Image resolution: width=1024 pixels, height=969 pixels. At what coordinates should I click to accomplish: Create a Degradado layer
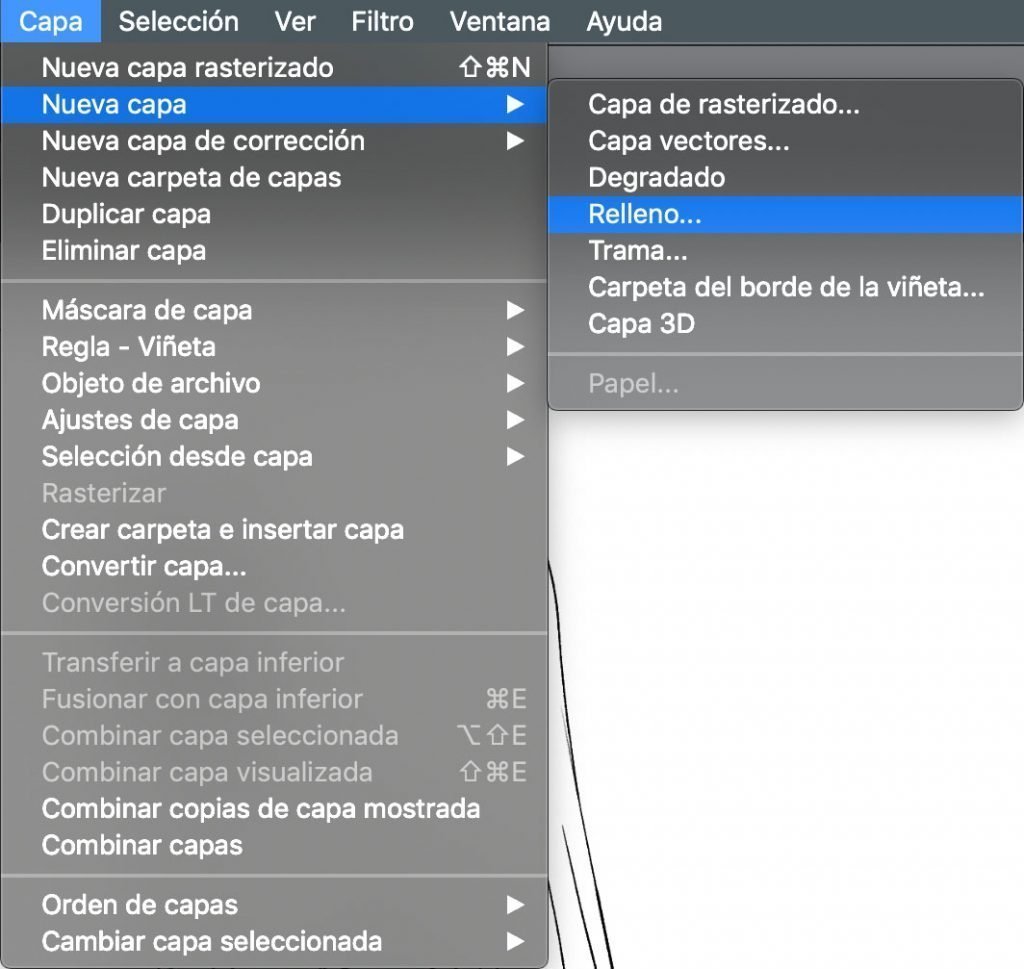point(786,178)
